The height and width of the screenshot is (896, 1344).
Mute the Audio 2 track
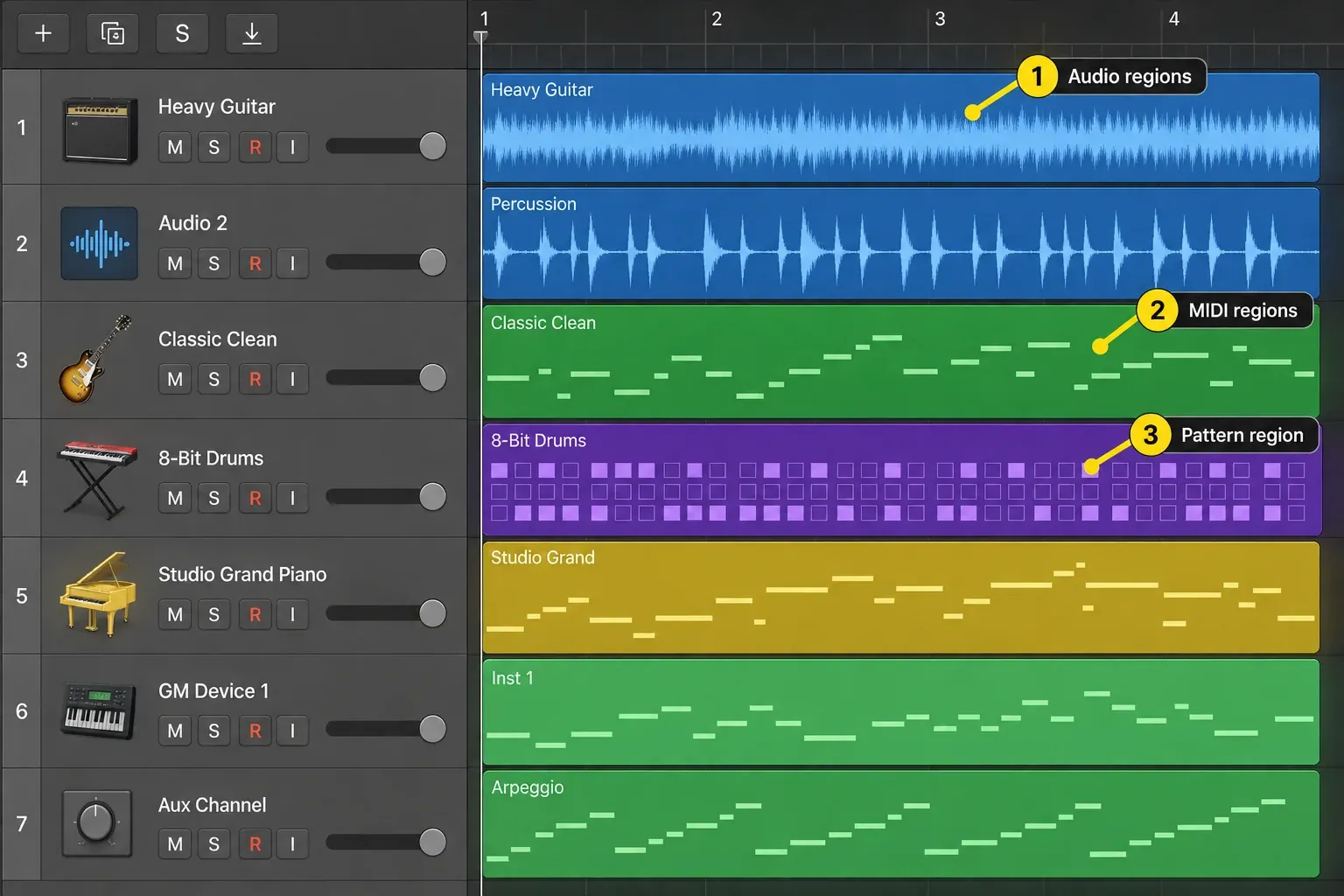pos(175,263)
